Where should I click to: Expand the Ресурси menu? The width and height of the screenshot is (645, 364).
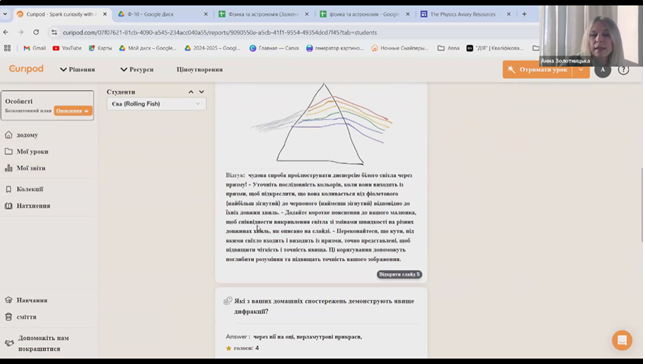[x=137, y=70]
